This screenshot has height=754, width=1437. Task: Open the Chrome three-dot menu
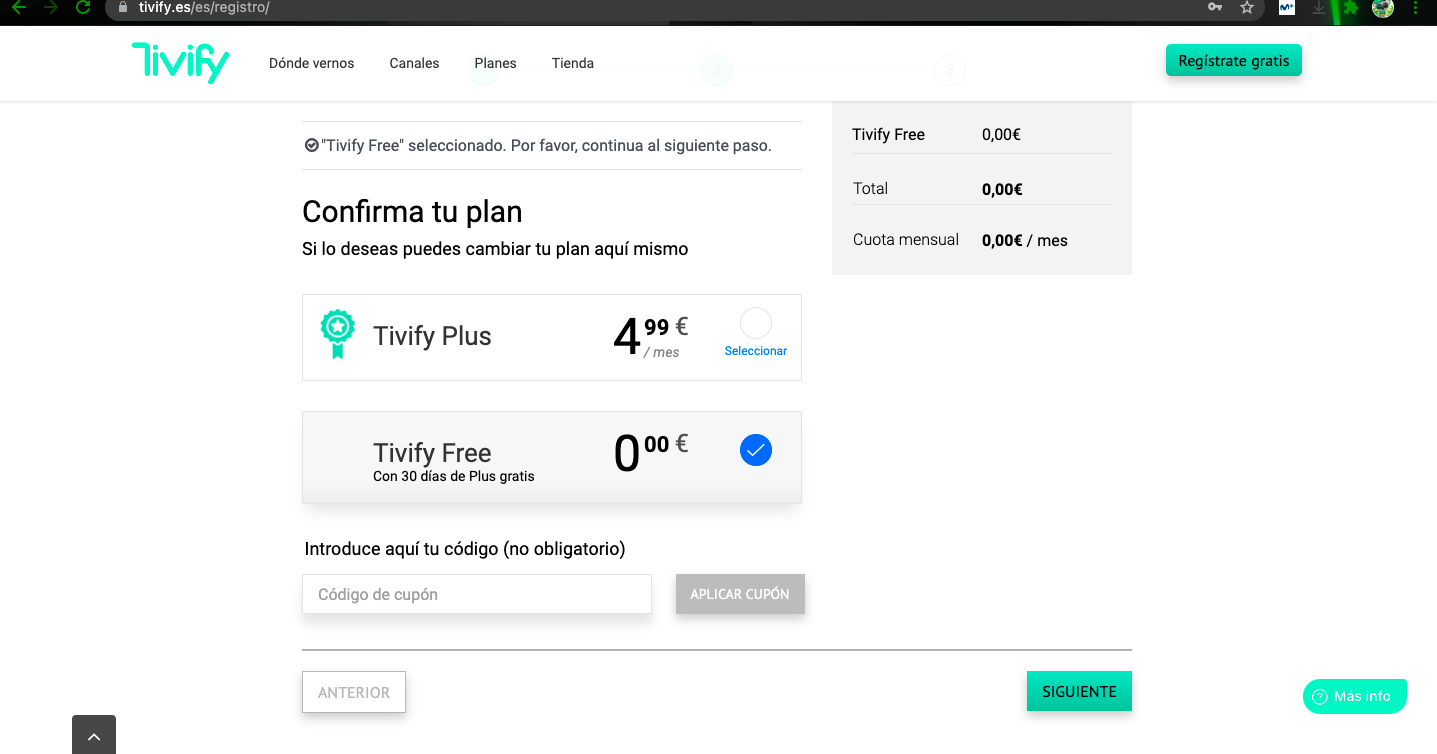click(x=1415, y=7)
